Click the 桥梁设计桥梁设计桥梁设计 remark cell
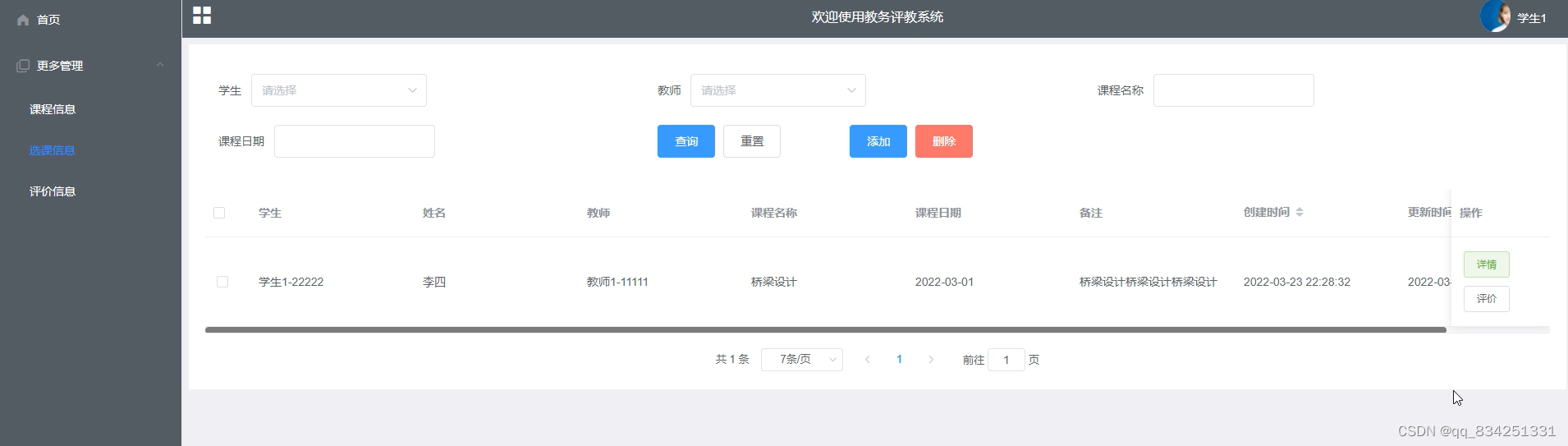The height and width of the screenshot is (446, 1568). coord(1148,282)
